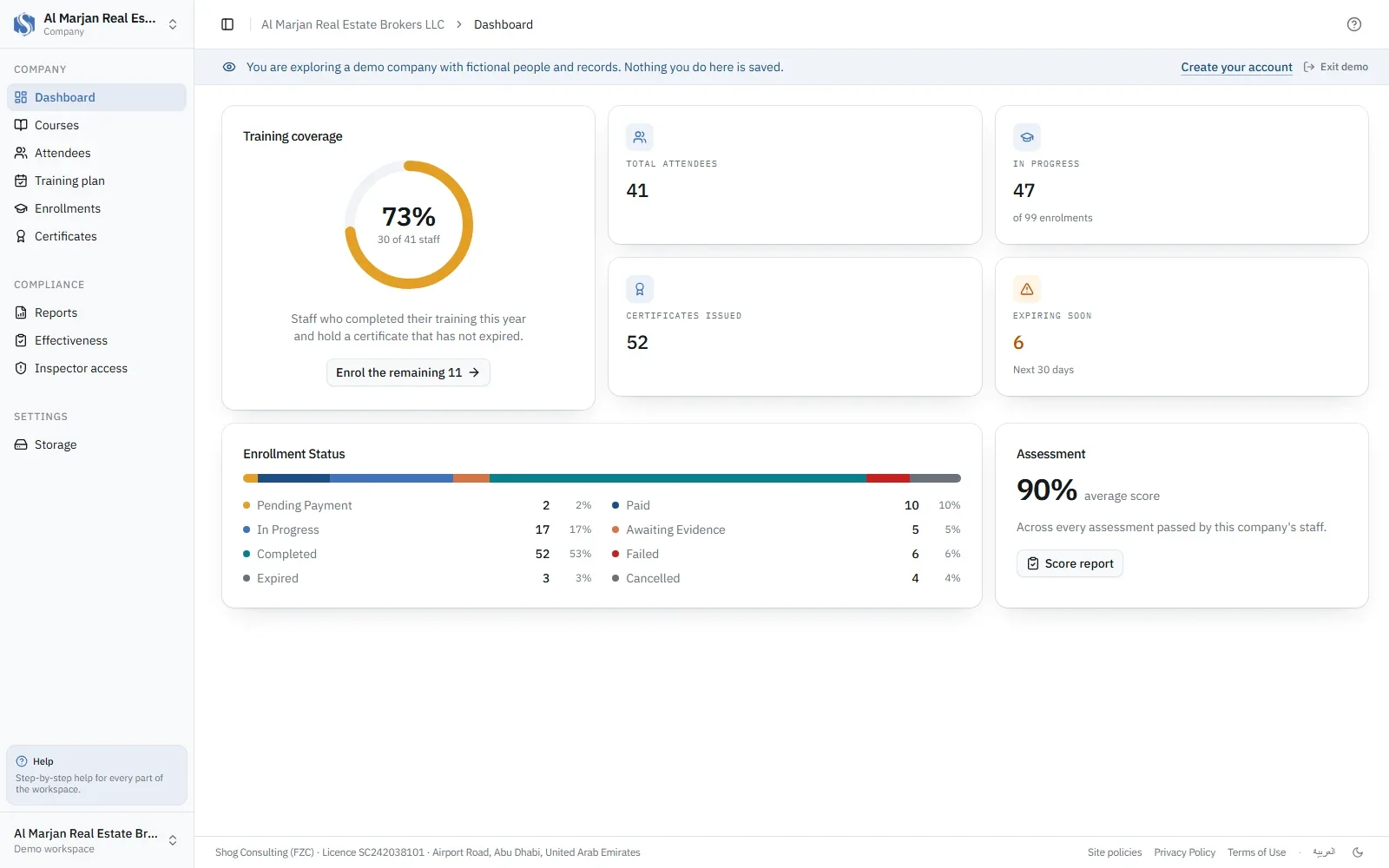Click the light blue In Progress bar segment

(392, 478)
